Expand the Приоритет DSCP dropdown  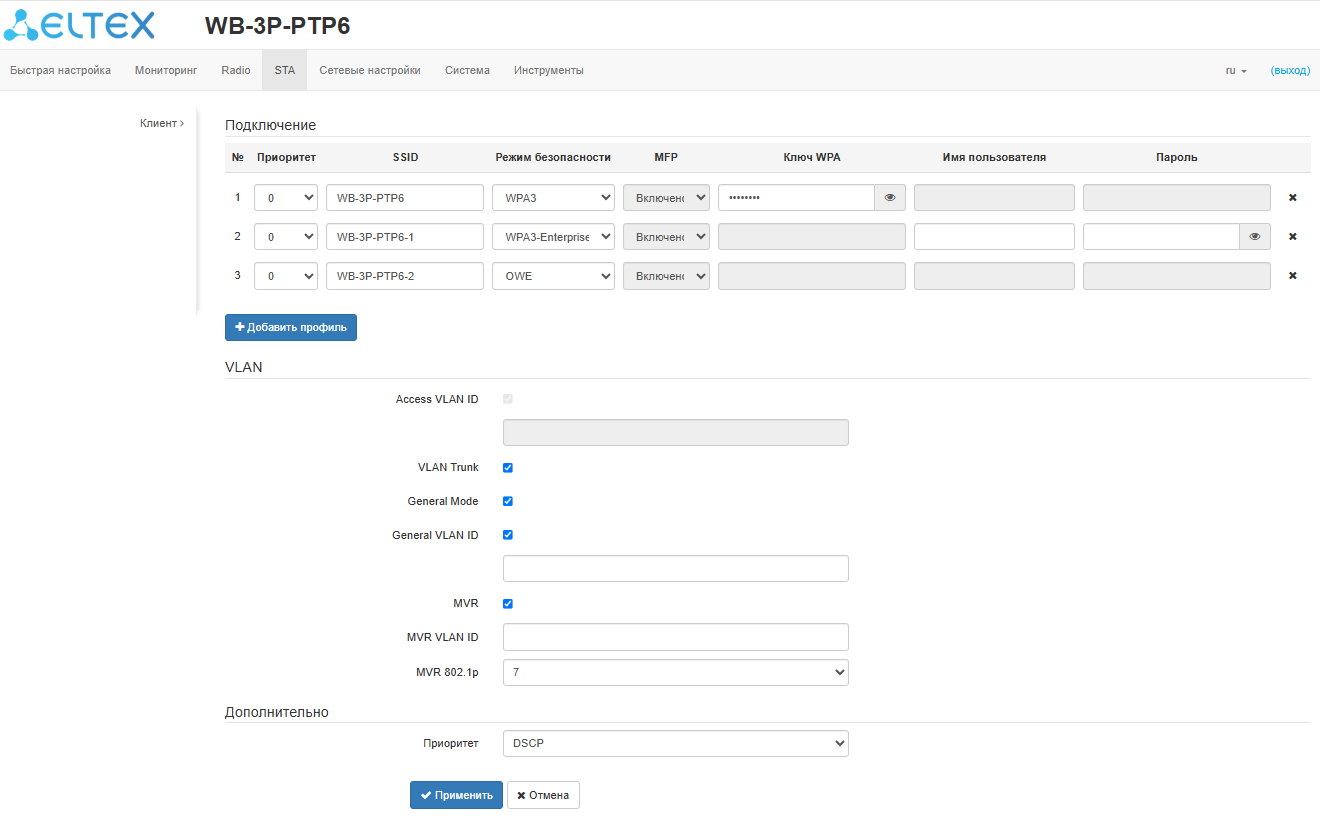point(675,744)
